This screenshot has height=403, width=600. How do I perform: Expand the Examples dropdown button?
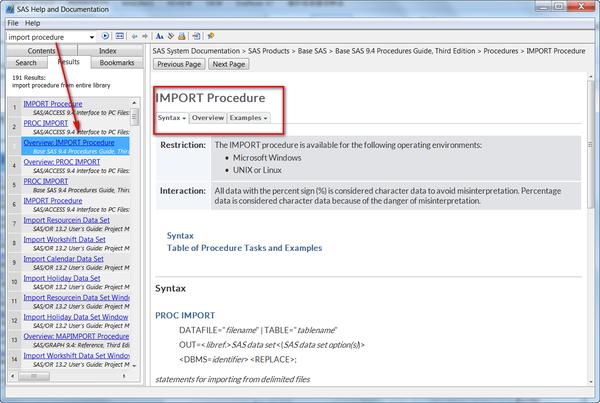[x=249, y=118]
